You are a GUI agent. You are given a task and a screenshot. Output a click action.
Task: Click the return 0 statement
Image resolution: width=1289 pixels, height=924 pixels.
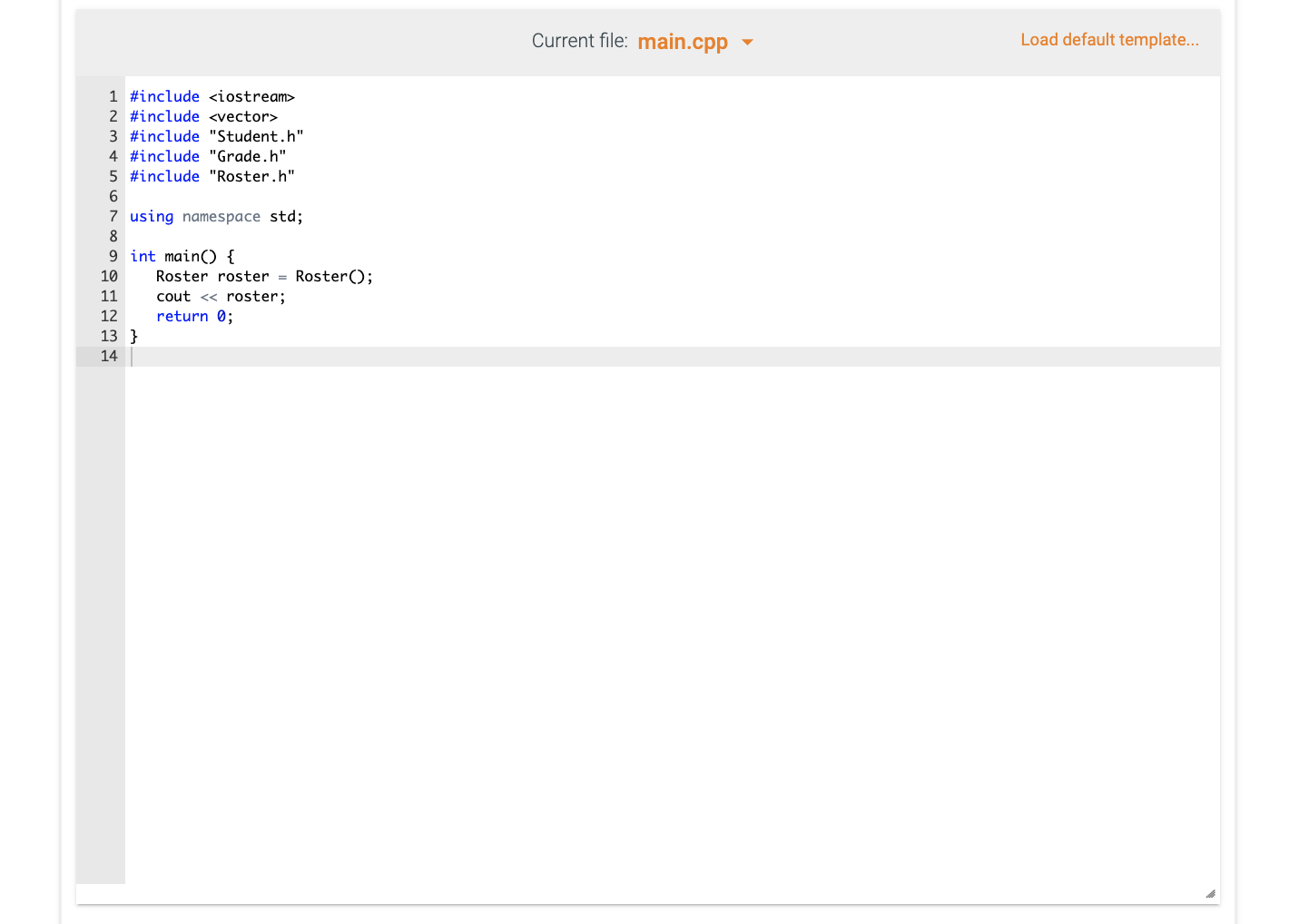[x=194, y=316]
